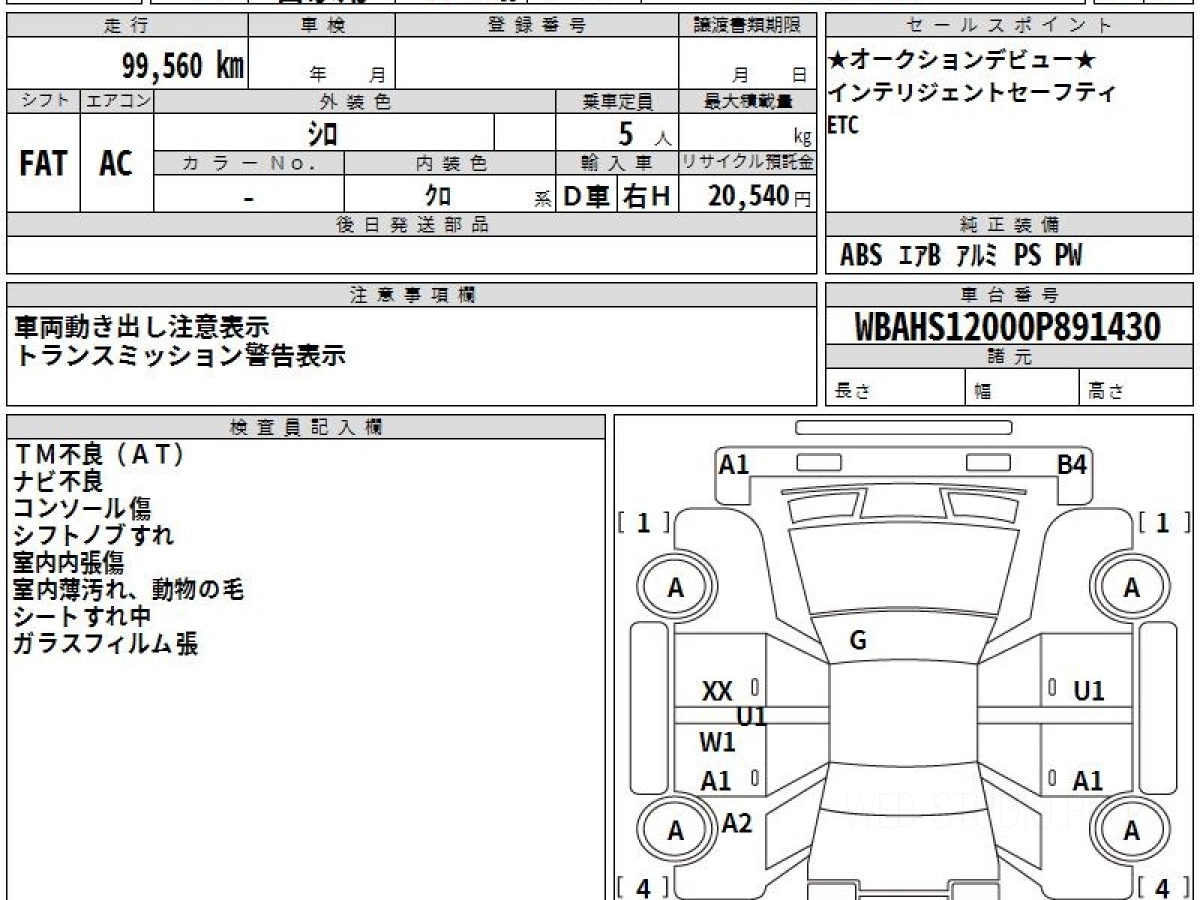This screenshot has height=900, width=1200.
Task: Select the 室内内張傷 inspector note
Action: point(68,562)
